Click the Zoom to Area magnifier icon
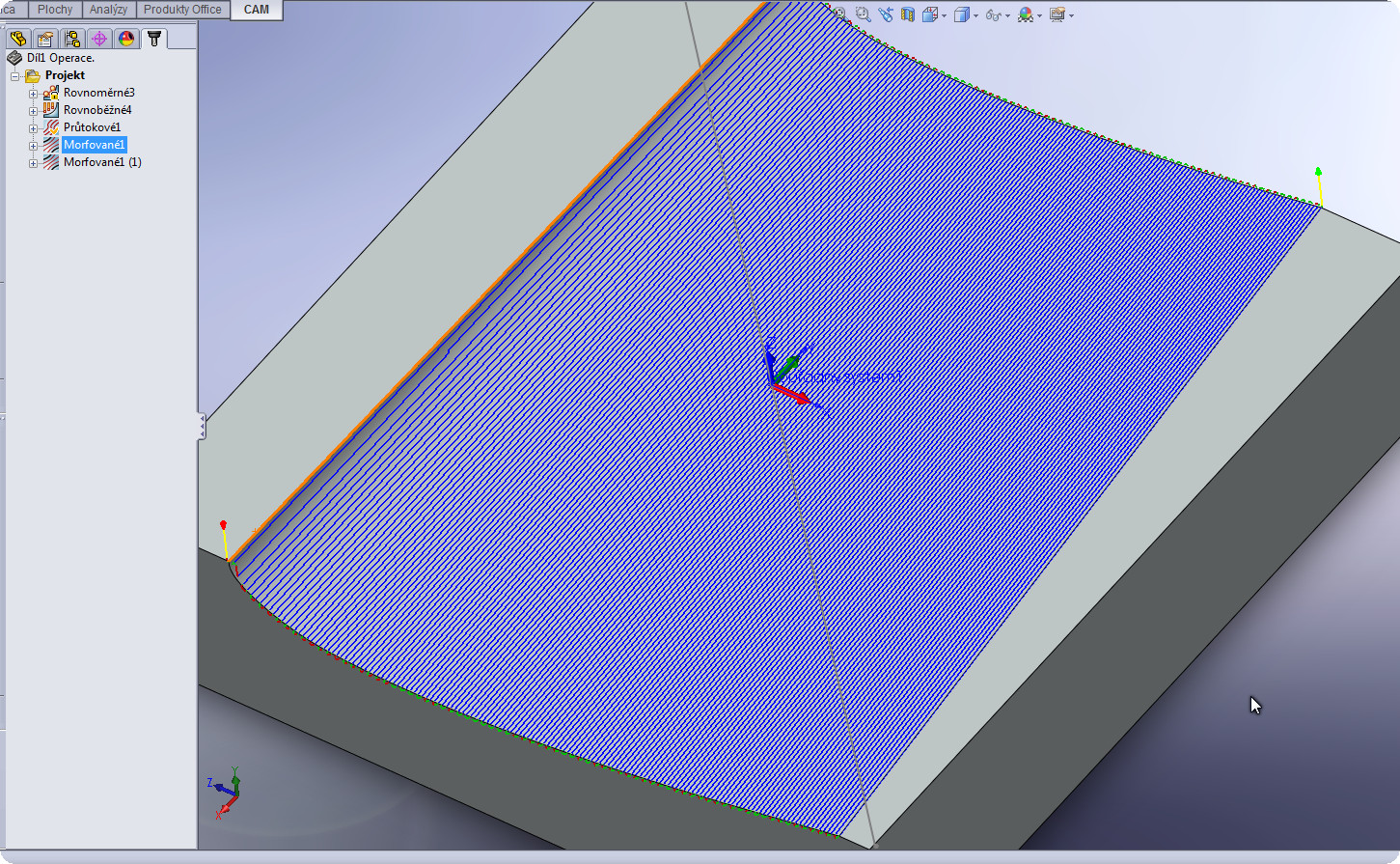 863,14
